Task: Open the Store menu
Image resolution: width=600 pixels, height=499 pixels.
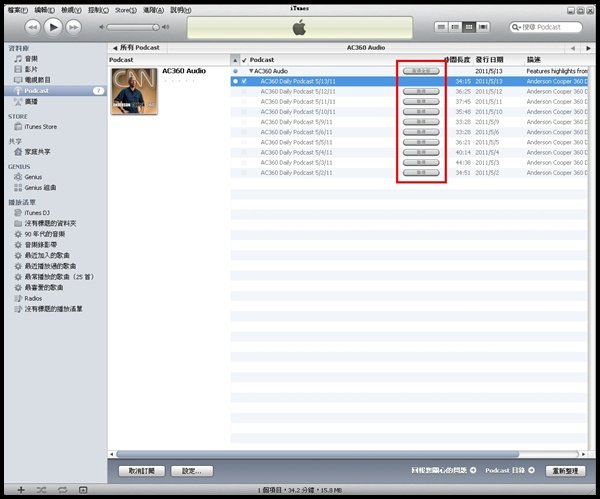Action: (x=126, y=10)
